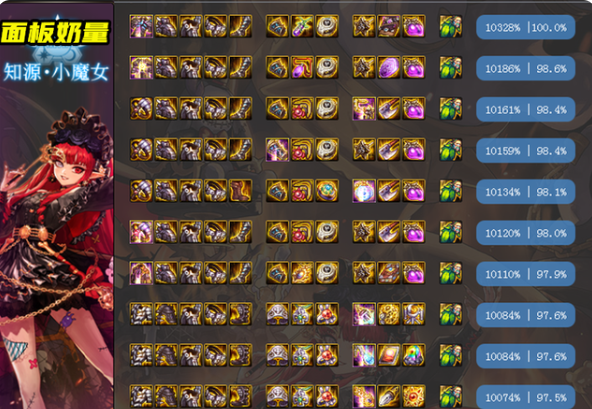Select the 10186% | 98.6% score badge
This screenshot has height=409, width=592.
[x=526, y=68]
